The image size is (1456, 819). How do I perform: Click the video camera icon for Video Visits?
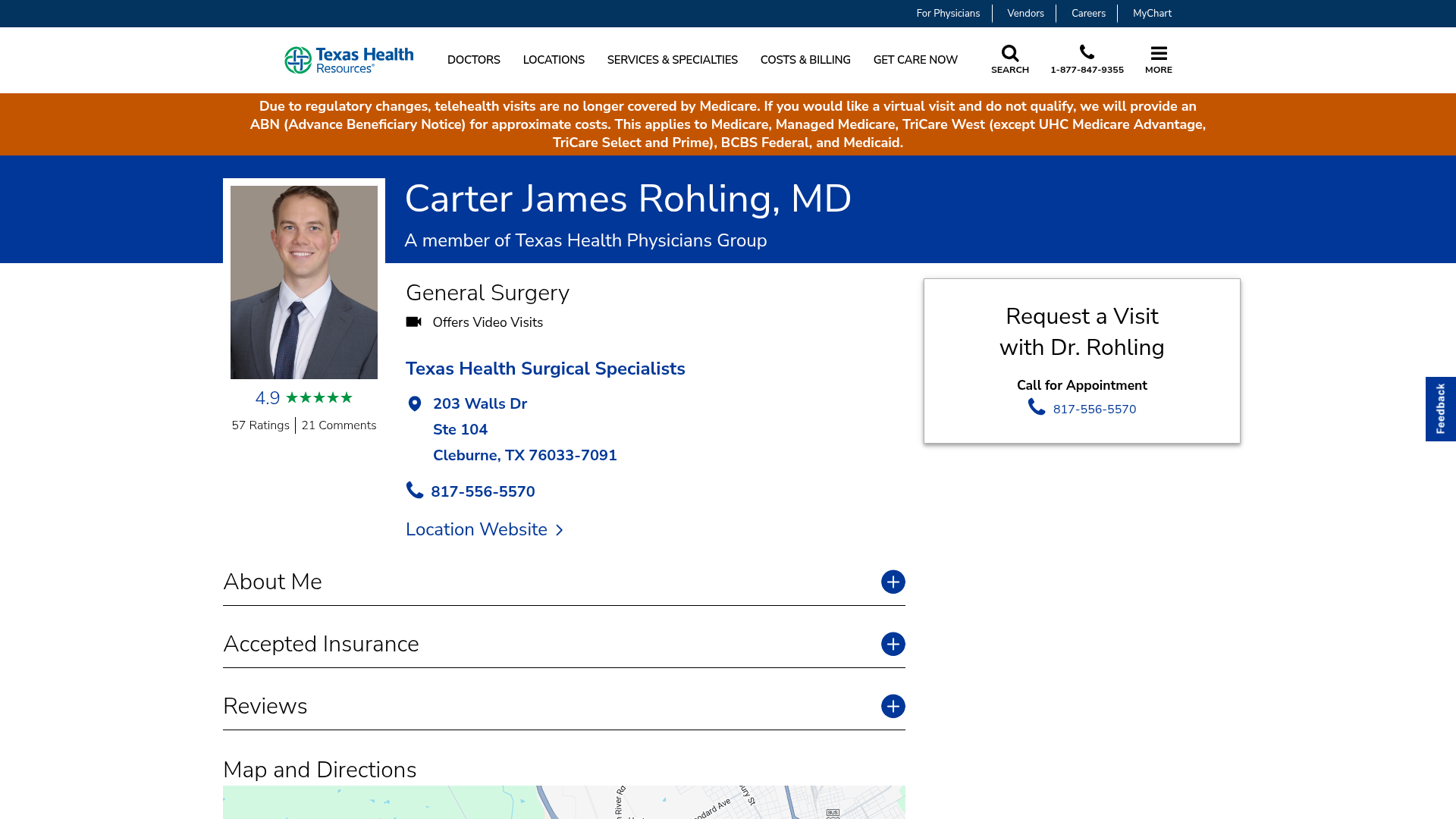414,322
